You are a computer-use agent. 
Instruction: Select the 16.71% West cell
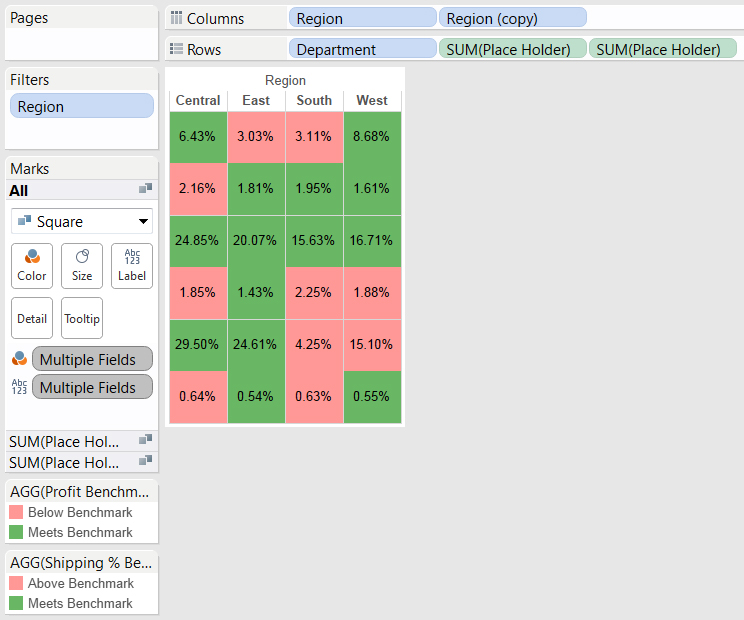tap(372, 241)
